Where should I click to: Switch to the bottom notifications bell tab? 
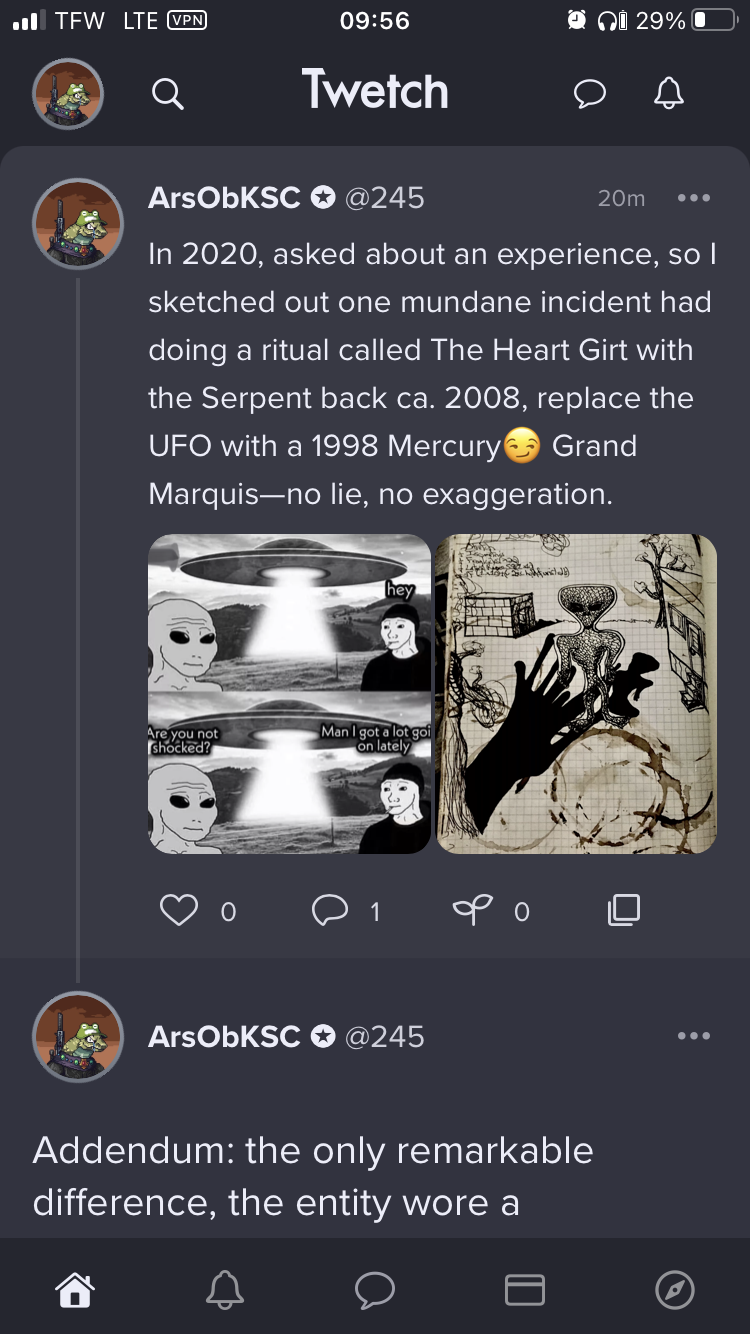pos(224,1289)
